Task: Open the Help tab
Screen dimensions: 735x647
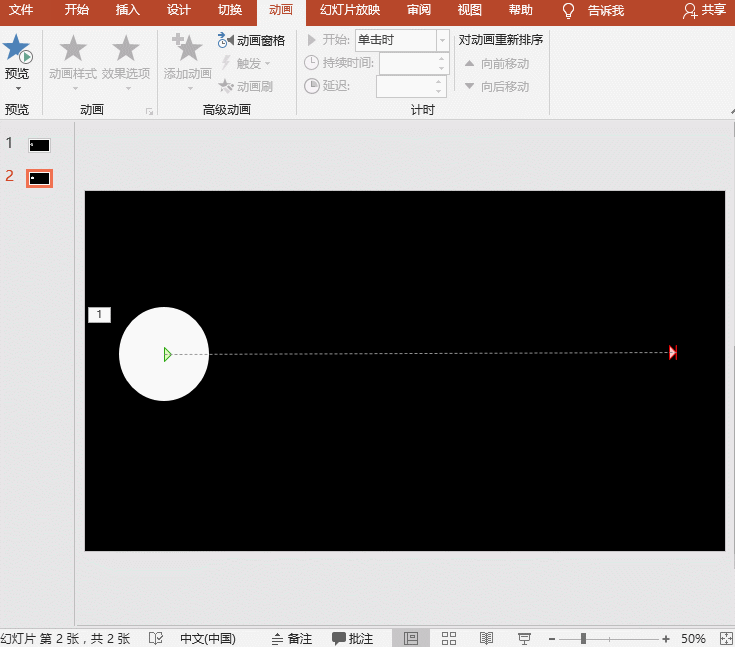Action: 521,10
